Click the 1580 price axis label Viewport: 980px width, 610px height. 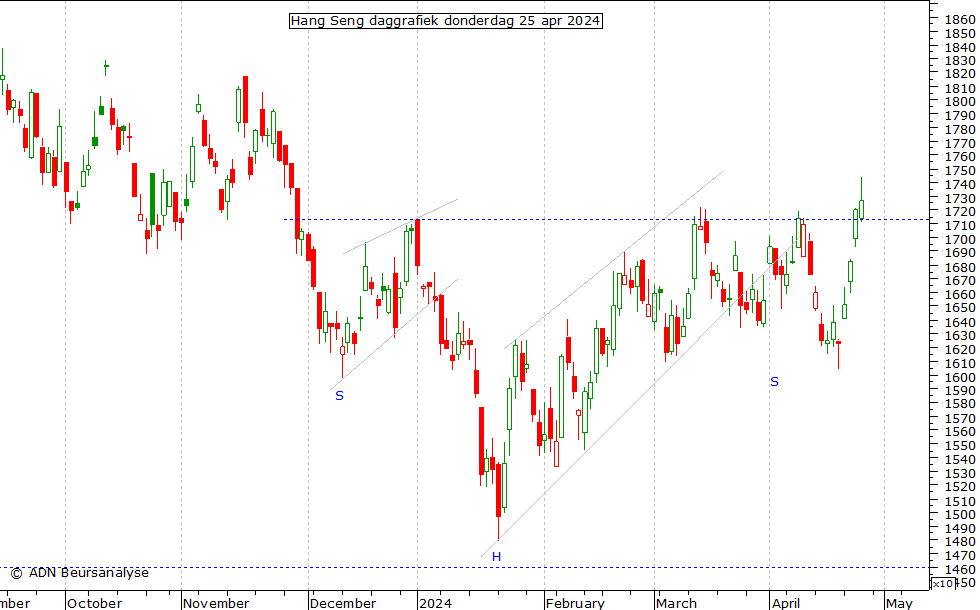click(x=960, y=404)
